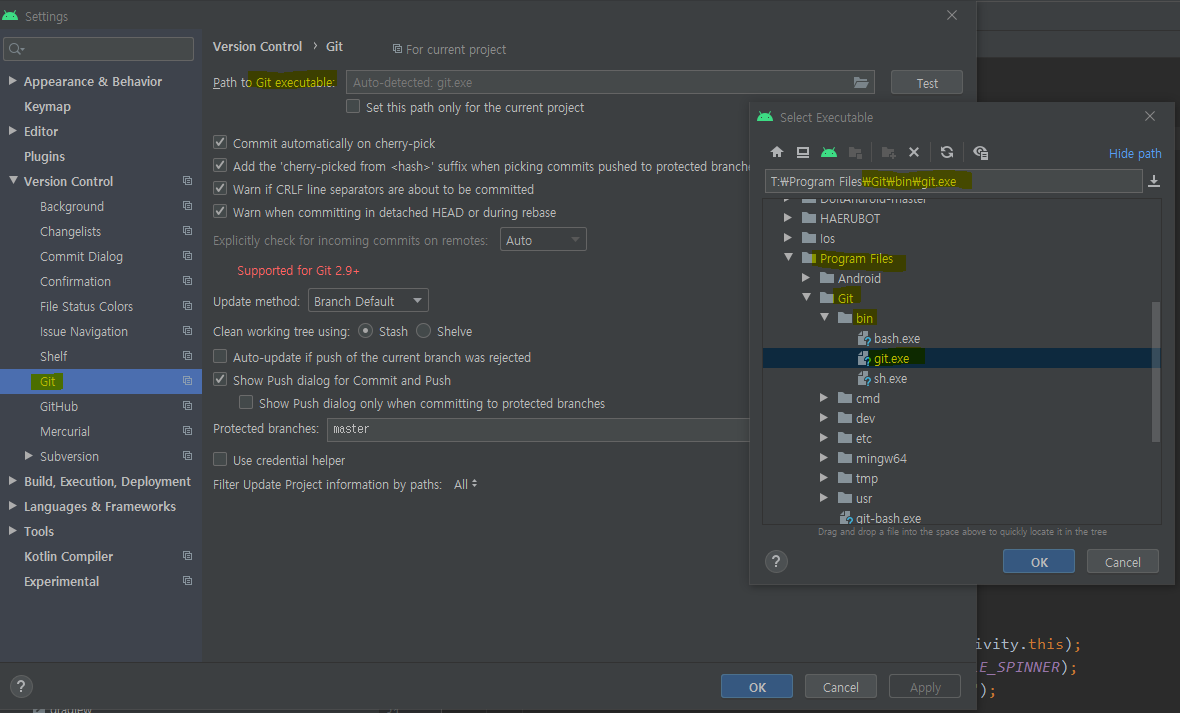
Task: Toggle cherry-picked from hash suffix checkbox
Action: click(220, 165)
